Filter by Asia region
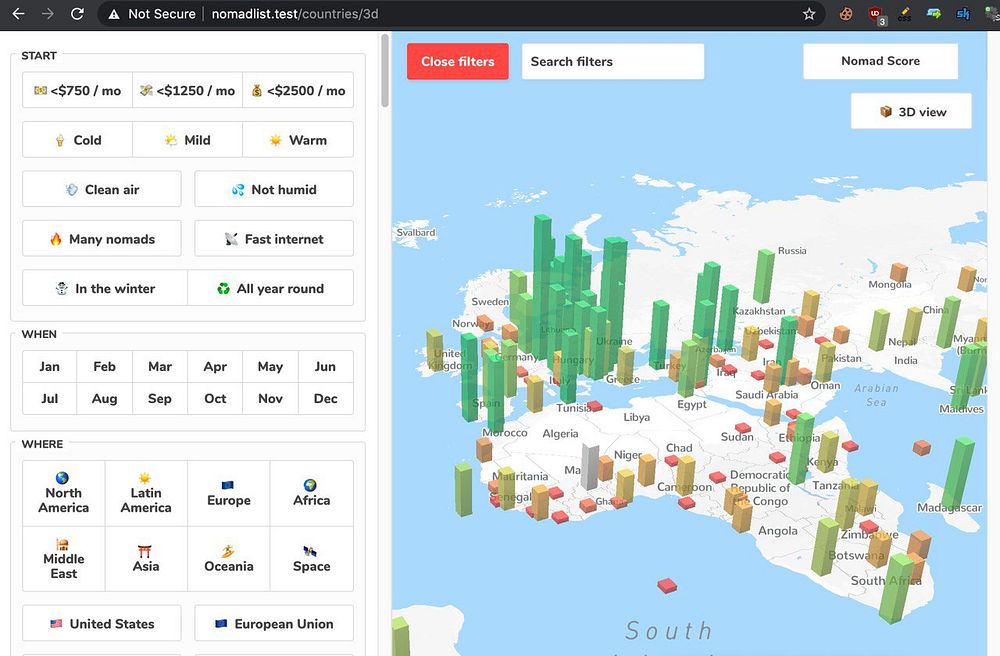 [146, 559]
